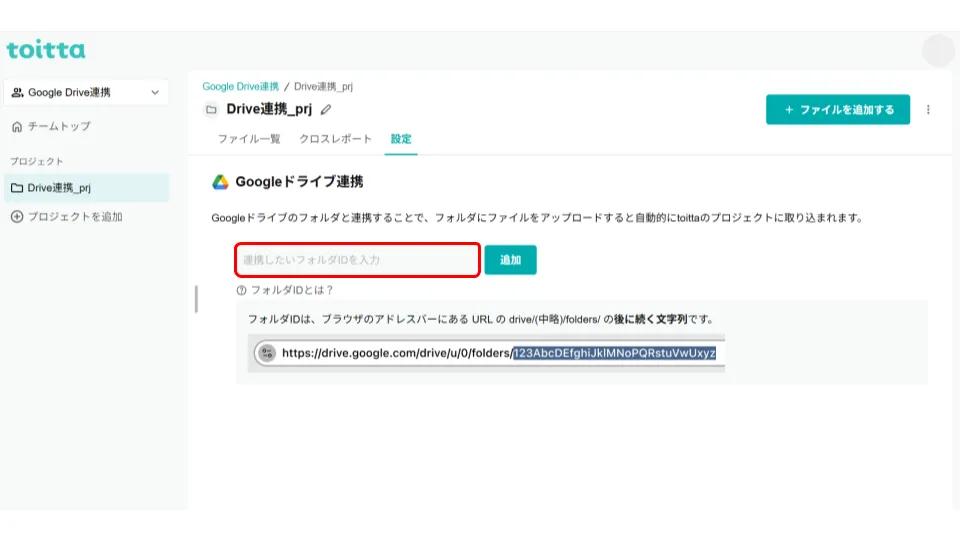The height and width of the screenshot is (540, 960).
Task: Switch to the ファイル一覧 tab
Action: [x=249, y=139]
